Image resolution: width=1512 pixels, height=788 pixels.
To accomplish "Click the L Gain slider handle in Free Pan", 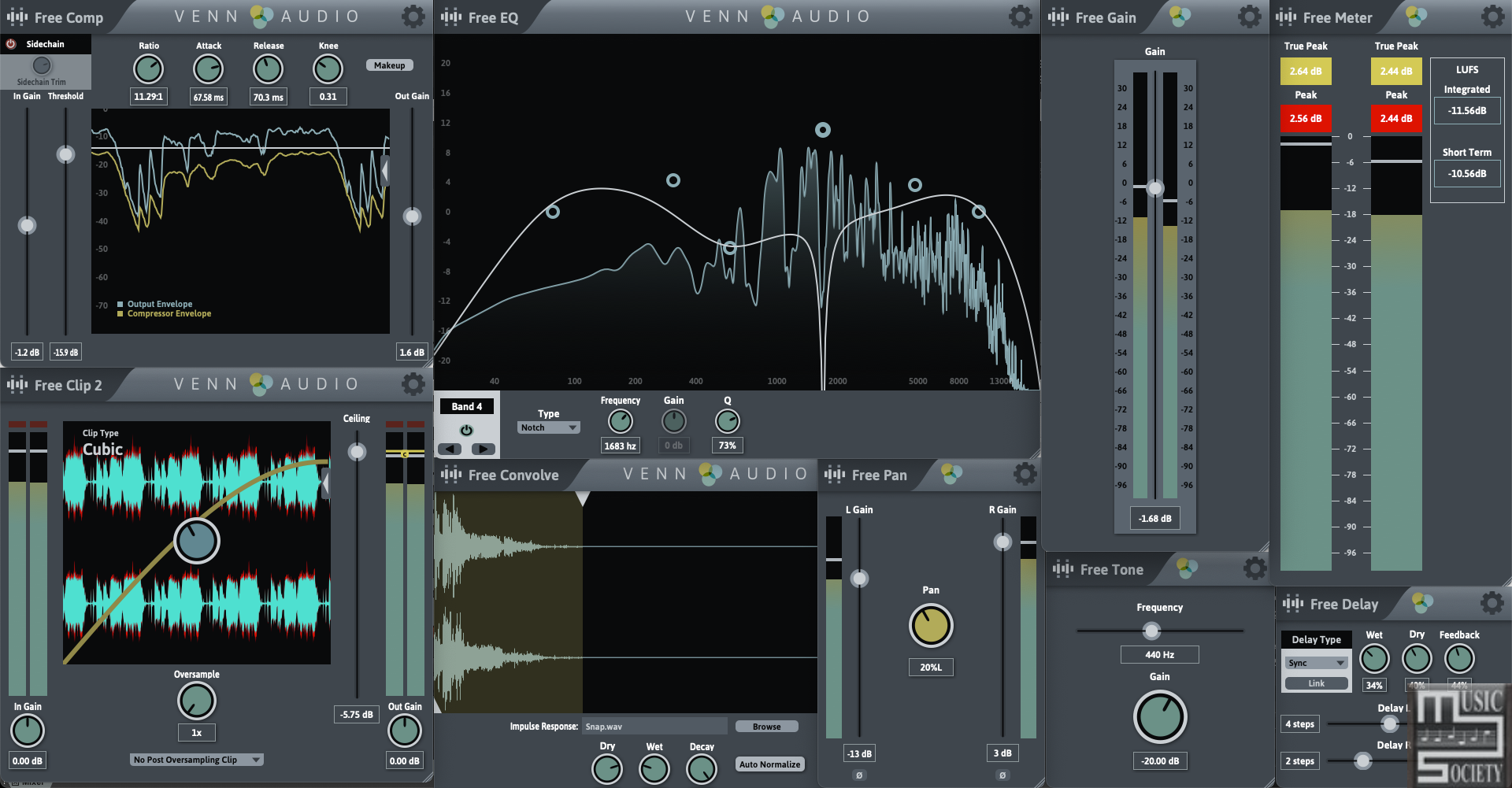I will coord(859,579).
